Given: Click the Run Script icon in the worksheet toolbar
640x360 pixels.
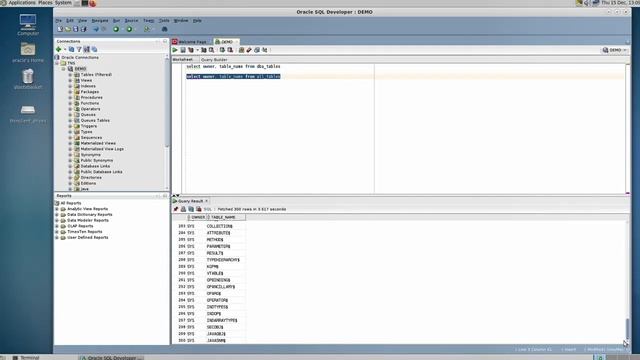Looking at the screenshot, I should [183, 50].
